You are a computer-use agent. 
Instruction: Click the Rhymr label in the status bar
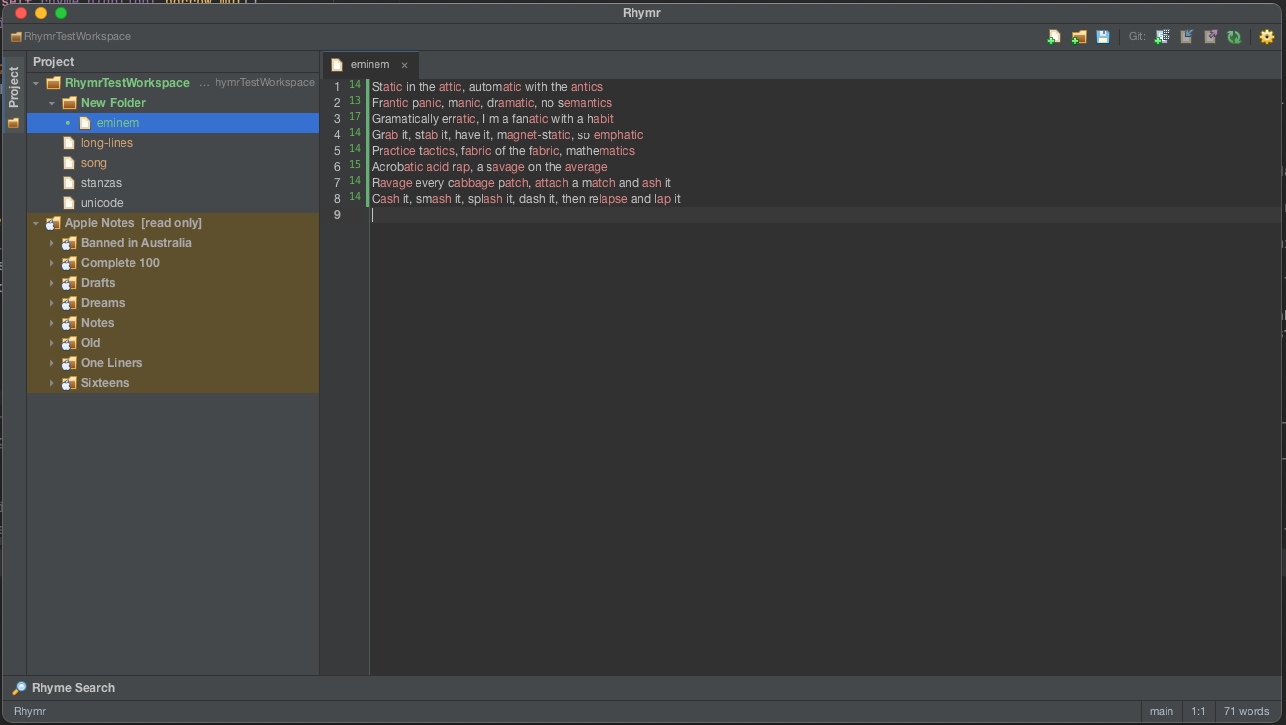[x=30, y=711]
